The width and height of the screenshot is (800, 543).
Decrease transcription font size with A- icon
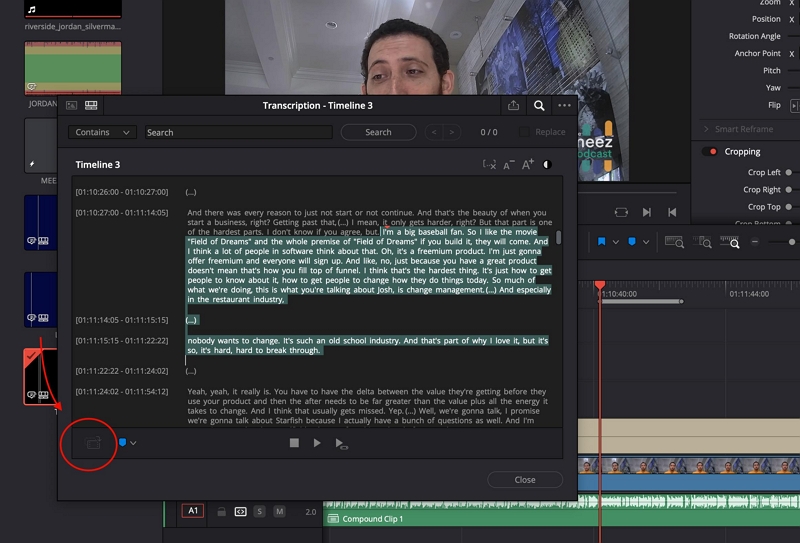[x=509, y=165]
